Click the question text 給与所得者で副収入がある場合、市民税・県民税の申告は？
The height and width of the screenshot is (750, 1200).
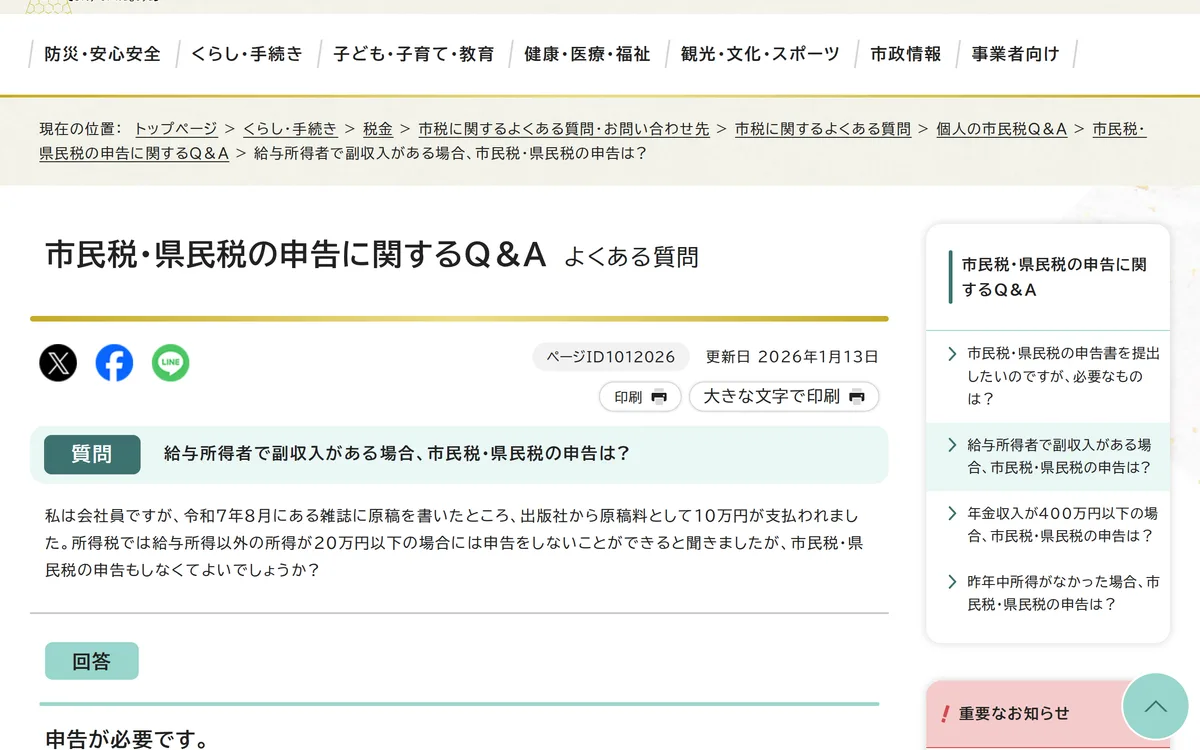click(x=397, y=454)
